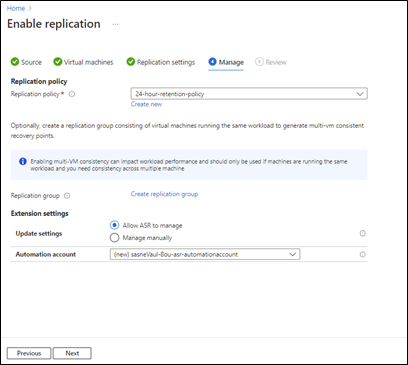Click the Create replication group link
This screenshot has height=365, width=408.
[x=164, y=194]
